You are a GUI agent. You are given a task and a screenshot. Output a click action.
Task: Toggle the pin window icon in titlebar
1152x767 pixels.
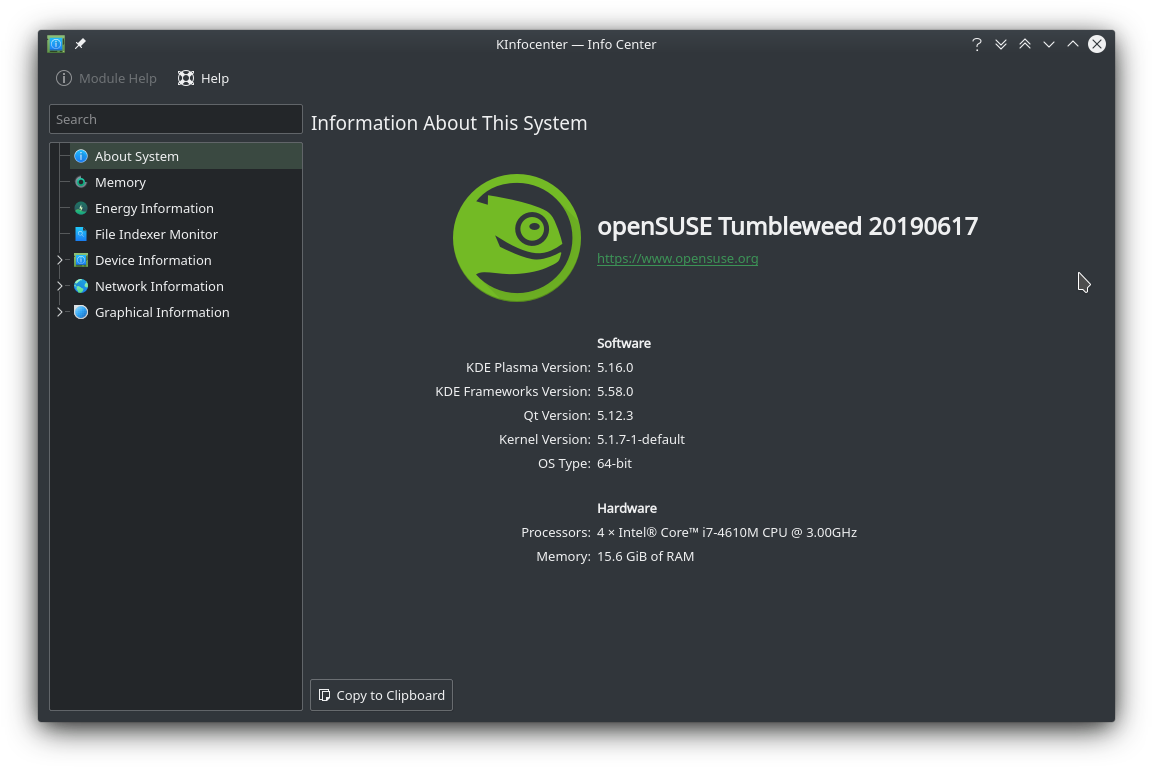(x=80, y=44)
